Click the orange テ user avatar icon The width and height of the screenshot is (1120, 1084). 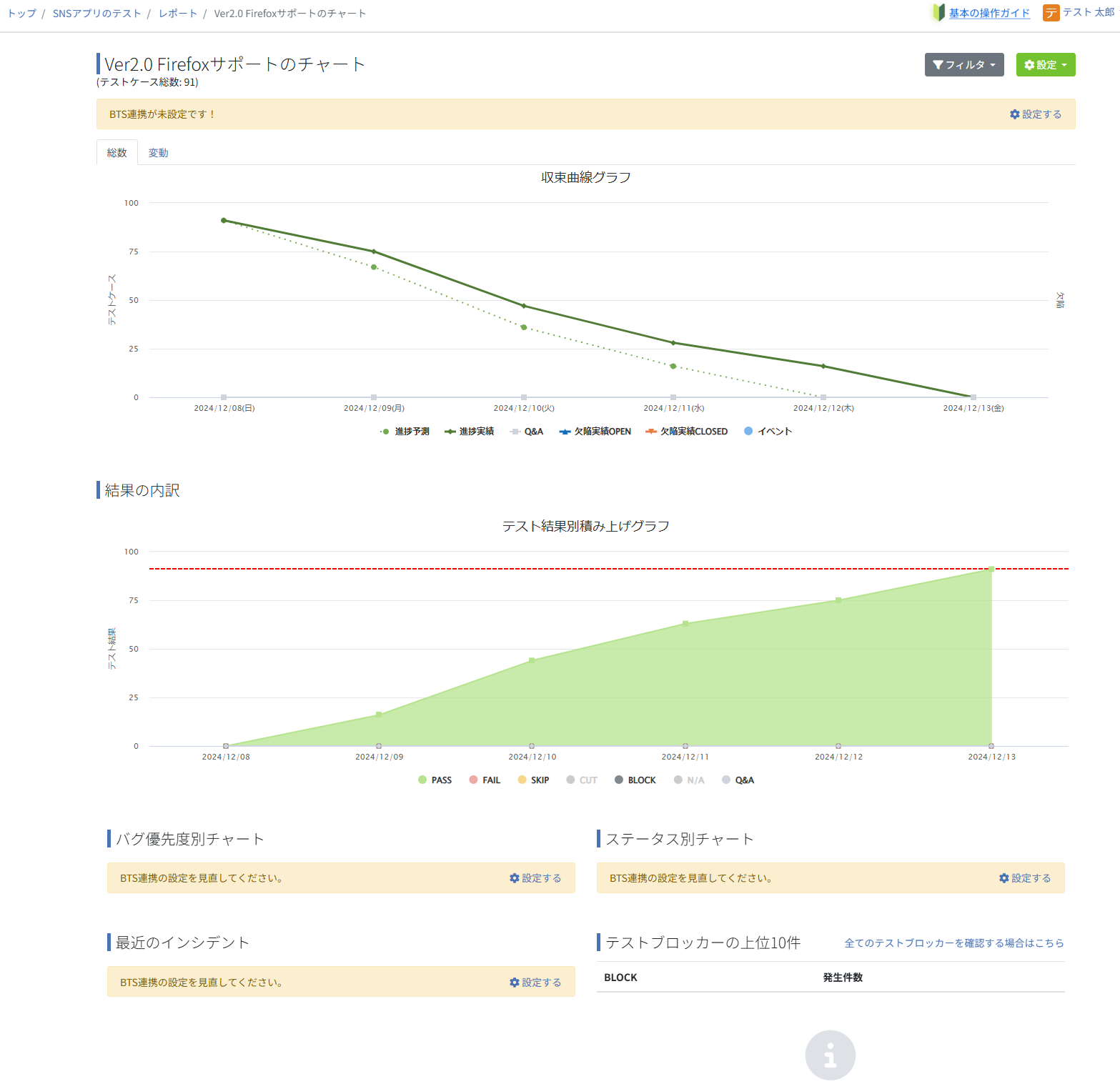(x=1051, y=13)
